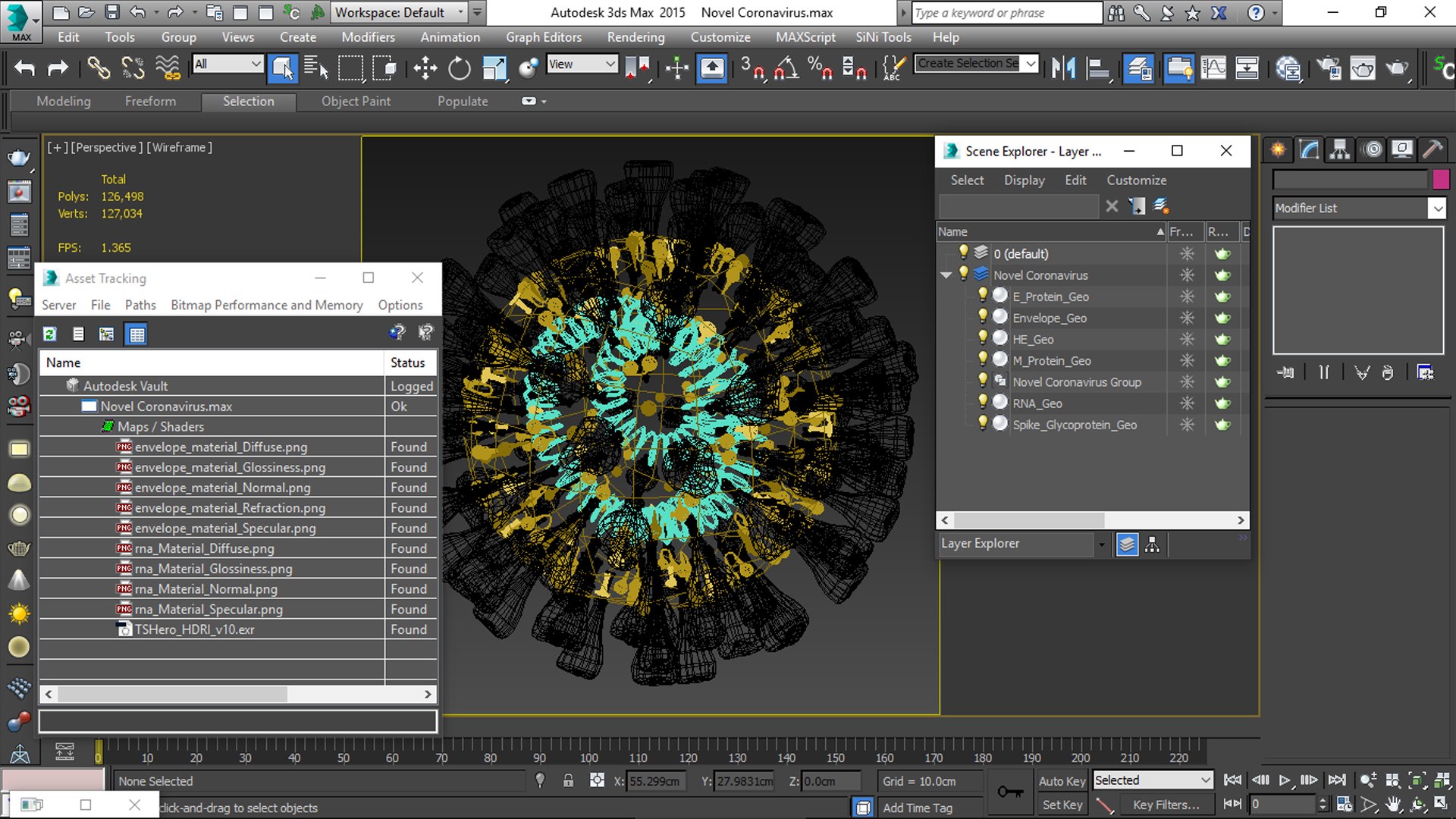Viewport: 1456px width, 819px height.
Task: Click the Scene Explorer search field
Action: 1018,206
